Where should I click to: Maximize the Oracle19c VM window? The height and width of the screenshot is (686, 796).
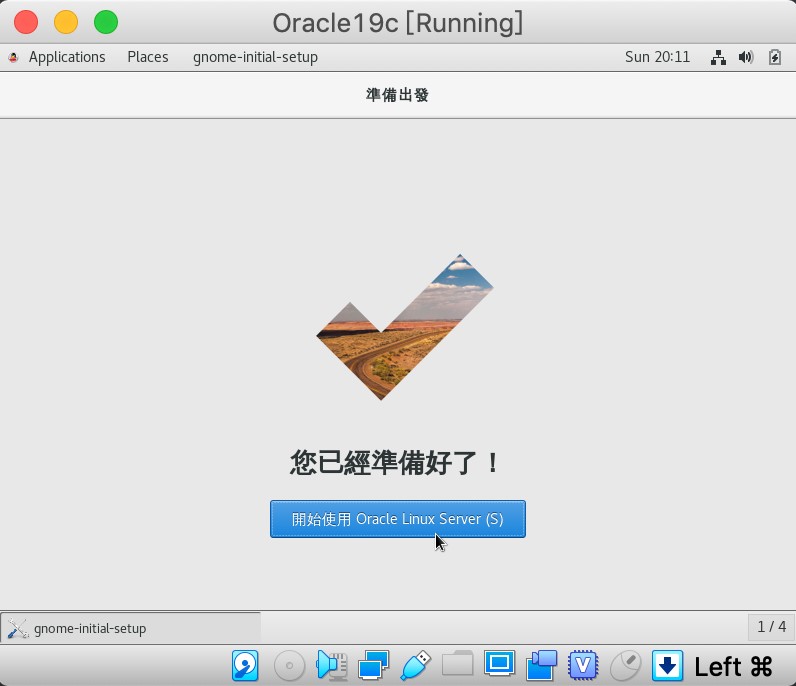pos(106,22)
